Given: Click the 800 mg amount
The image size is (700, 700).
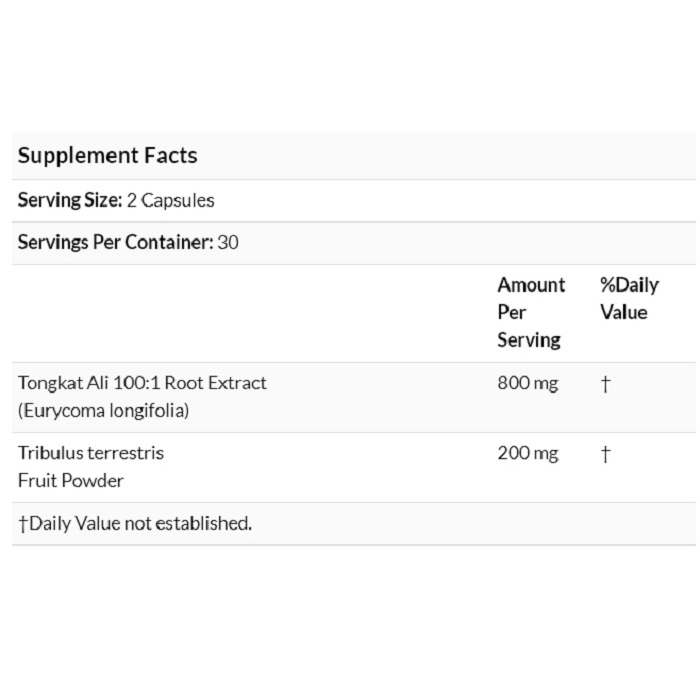Looking at the screenshot, I should coord(528,383).
